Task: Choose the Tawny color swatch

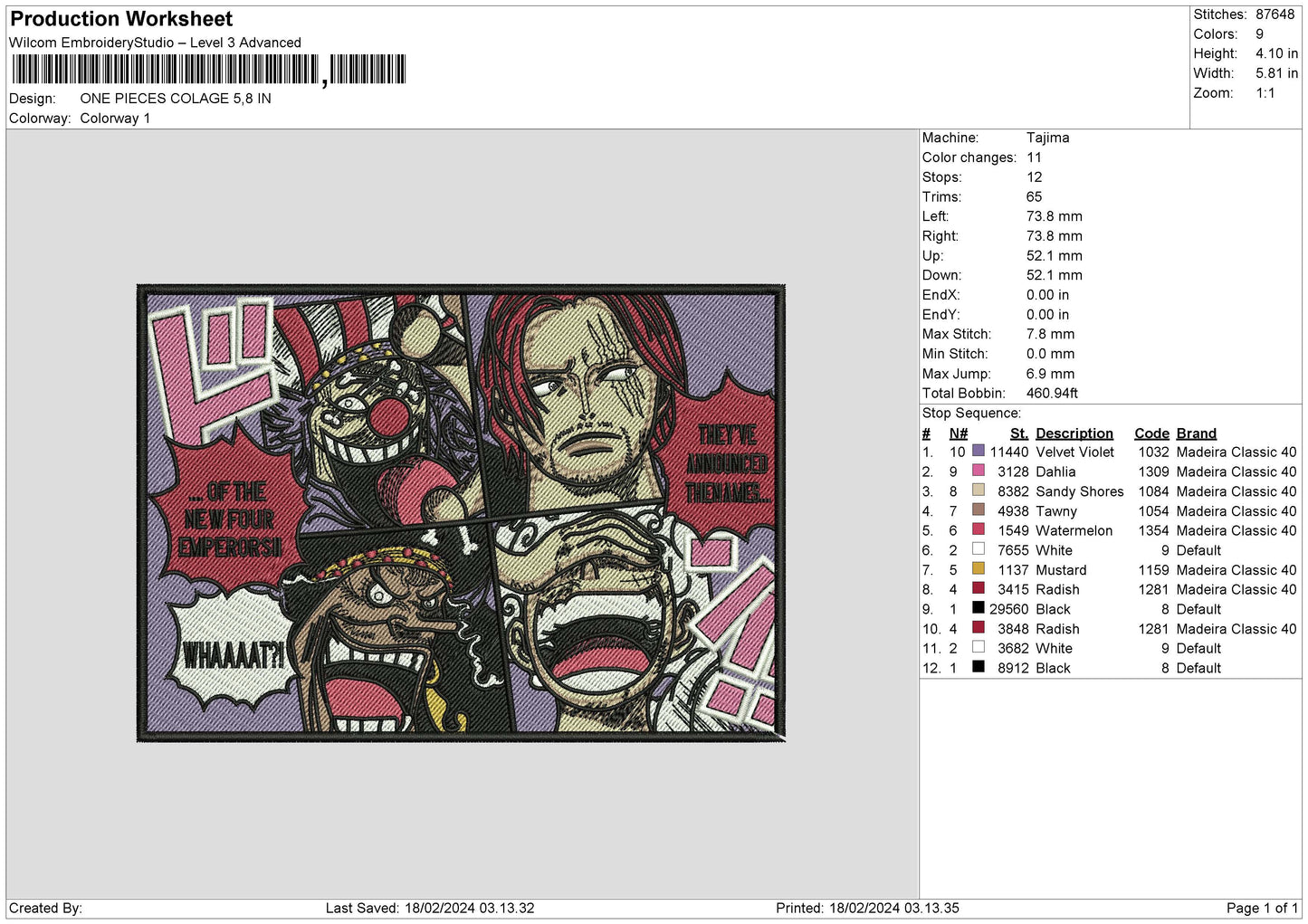Action: click(x=978, y=510)
